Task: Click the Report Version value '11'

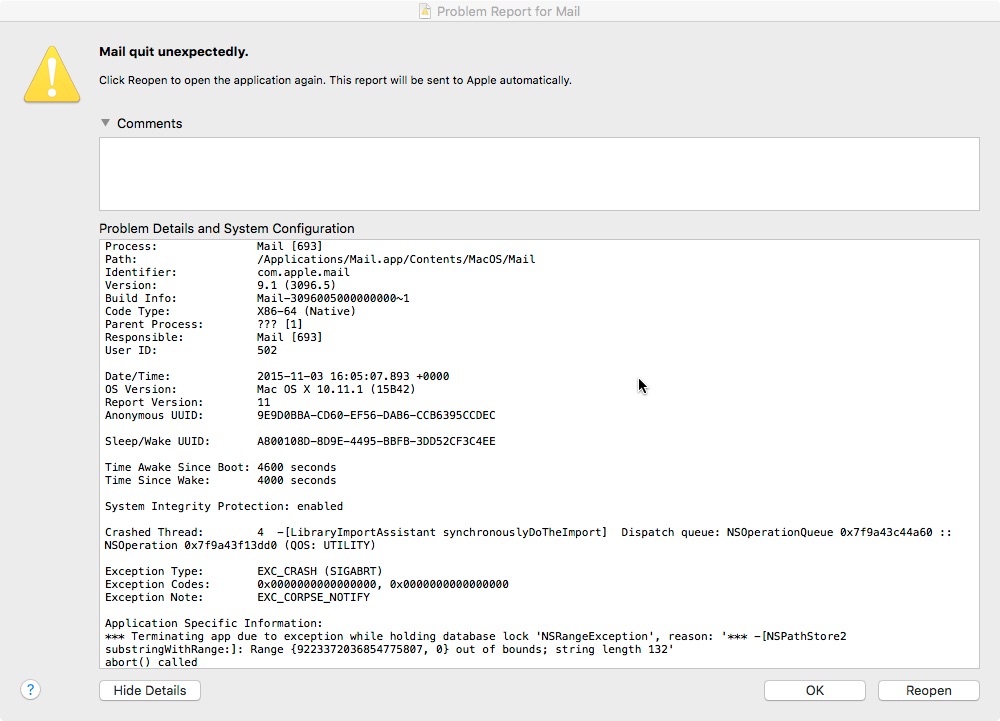Action: (263, 402)
